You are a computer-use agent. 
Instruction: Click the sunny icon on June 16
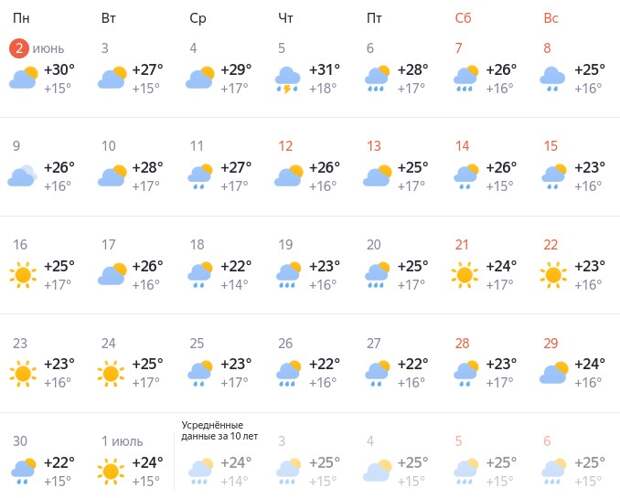(23, 275)
